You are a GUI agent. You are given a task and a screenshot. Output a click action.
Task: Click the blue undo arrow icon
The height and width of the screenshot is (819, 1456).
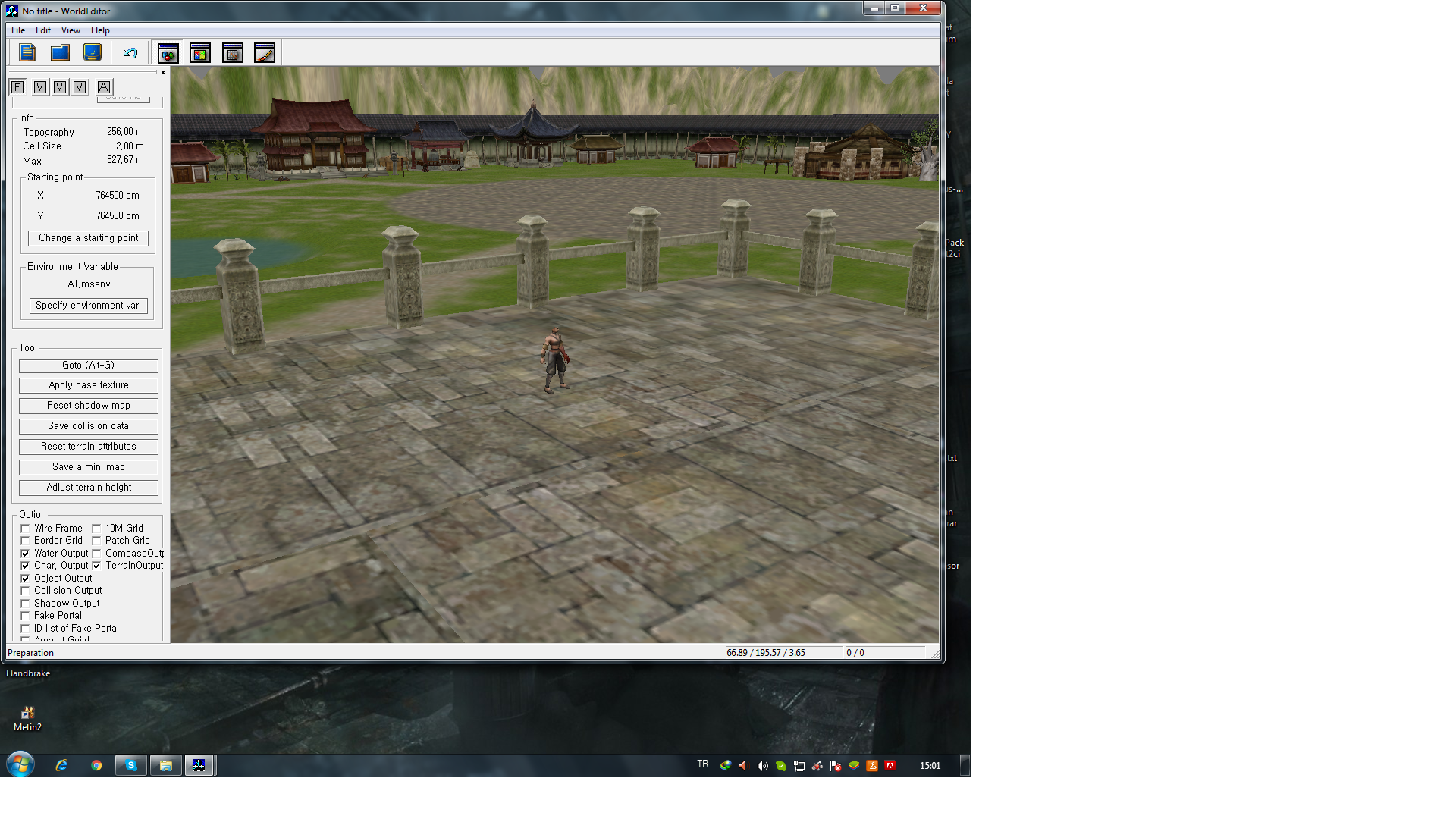tap(130, 53)
